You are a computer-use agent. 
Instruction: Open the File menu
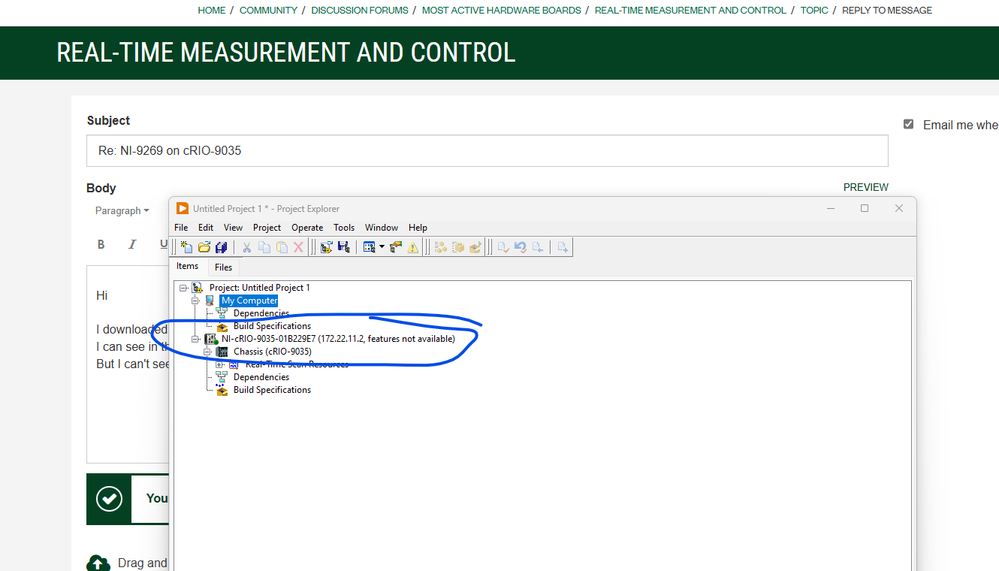pyautogui.click(x=181, y=228)
